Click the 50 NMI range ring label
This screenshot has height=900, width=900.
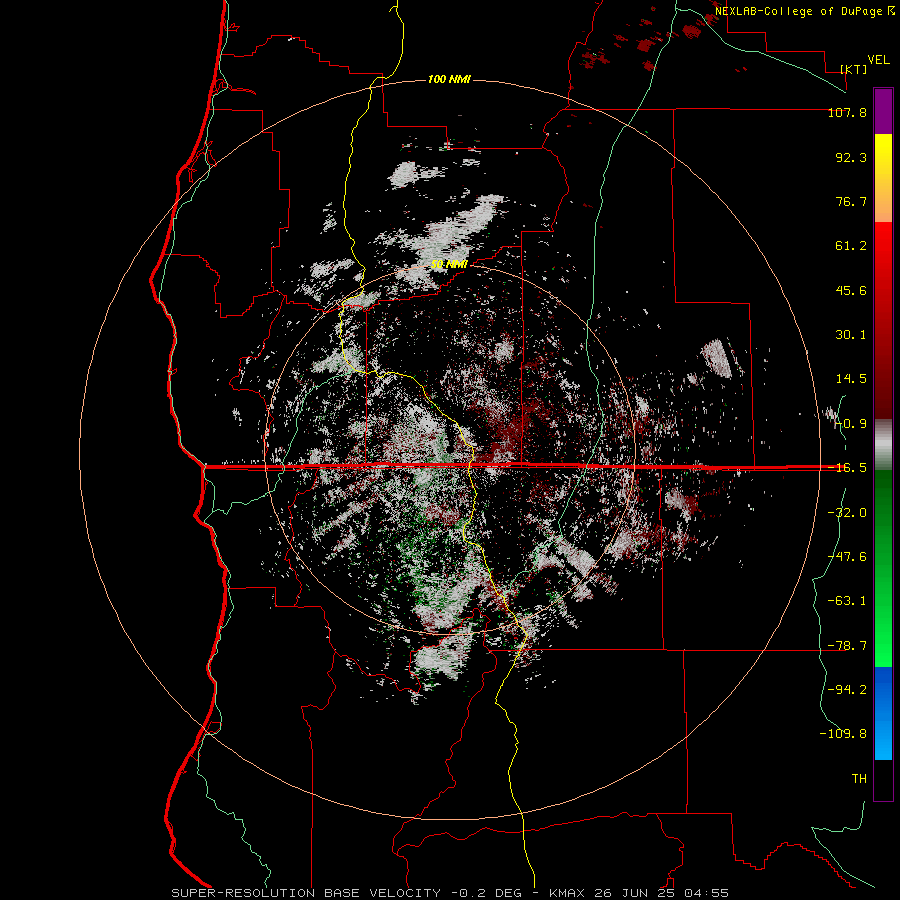coord(449,264)
